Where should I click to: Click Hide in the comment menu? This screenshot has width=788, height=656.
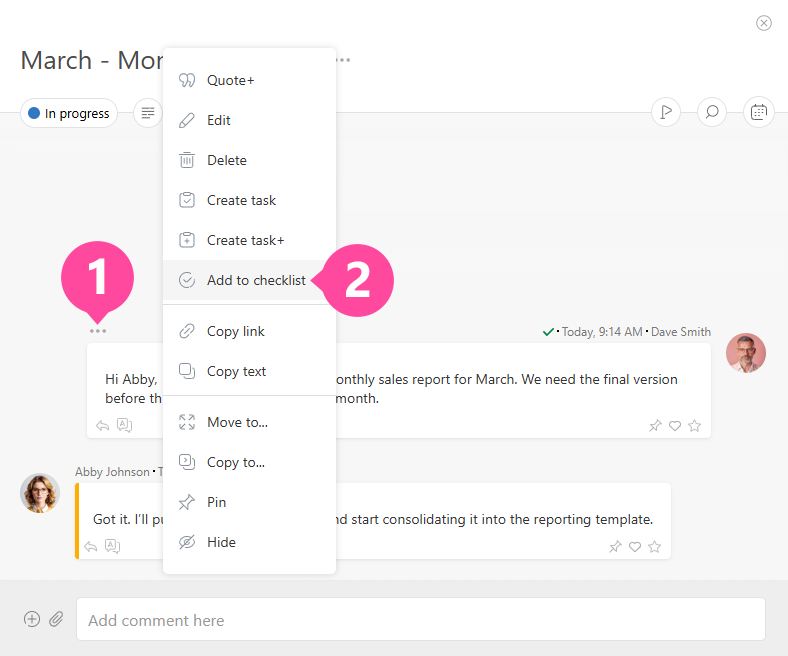(221, 542)
